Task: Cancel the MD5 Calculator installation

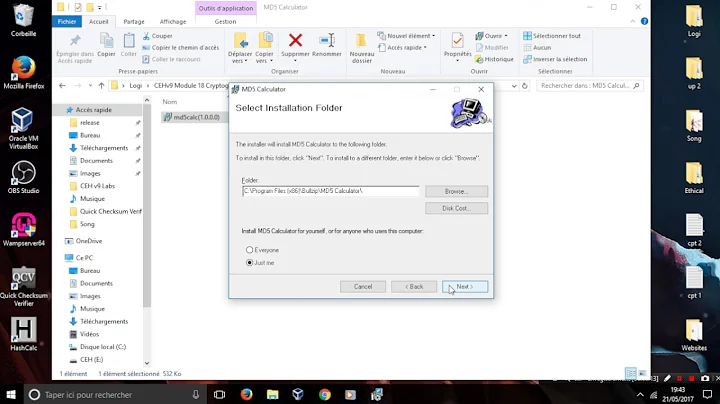Action: [363, 286]
